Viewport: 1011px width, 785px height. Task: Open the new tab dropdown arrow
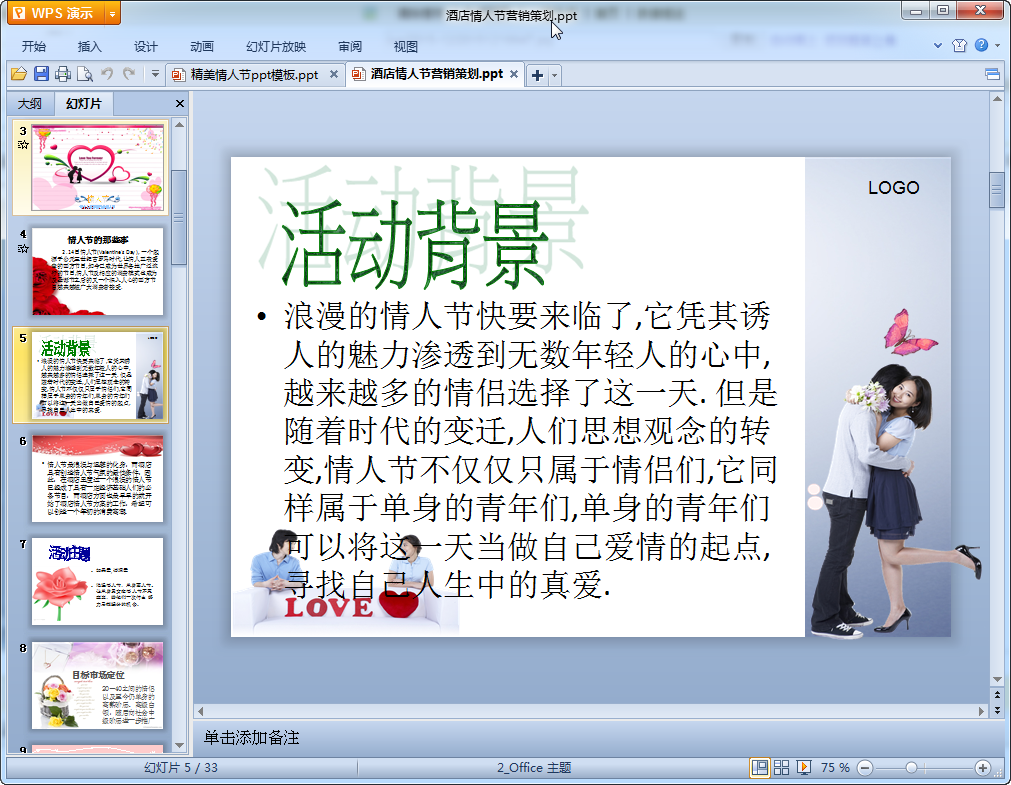[554, 75]
